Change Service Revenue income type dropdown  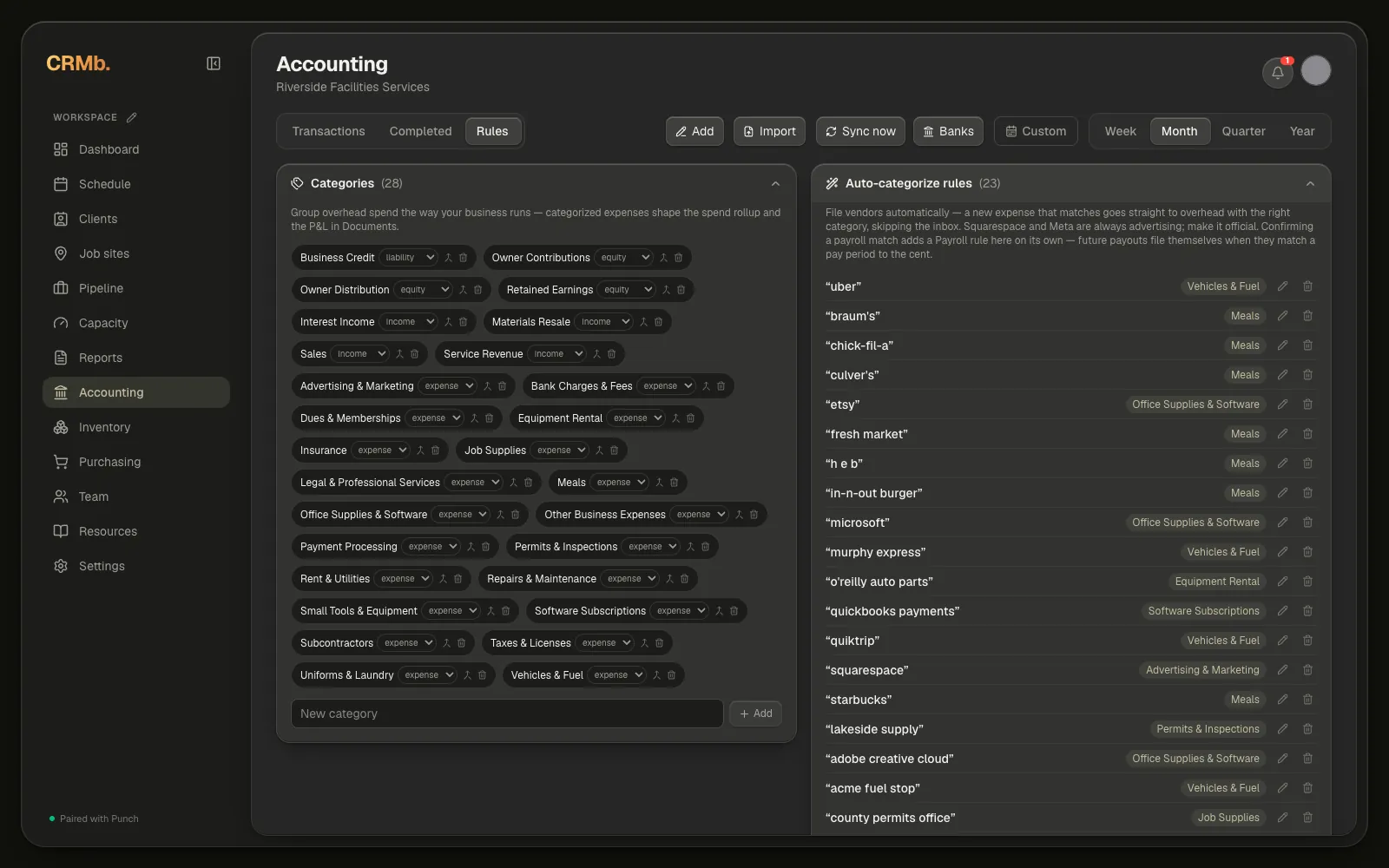point(556,354)
